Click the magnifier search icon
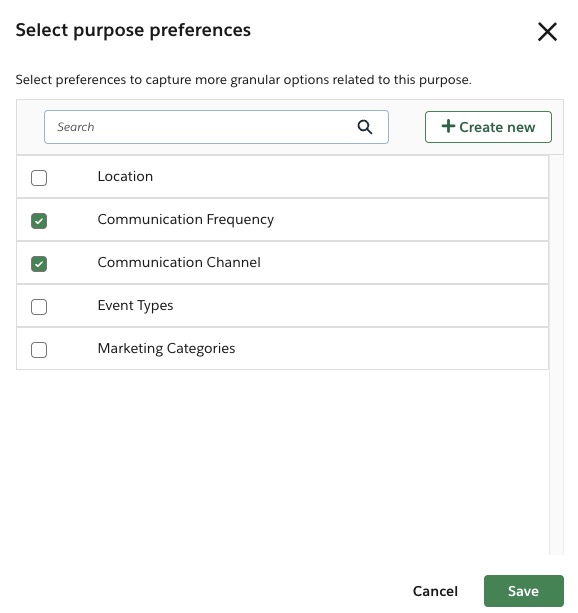 pos(364,127)
